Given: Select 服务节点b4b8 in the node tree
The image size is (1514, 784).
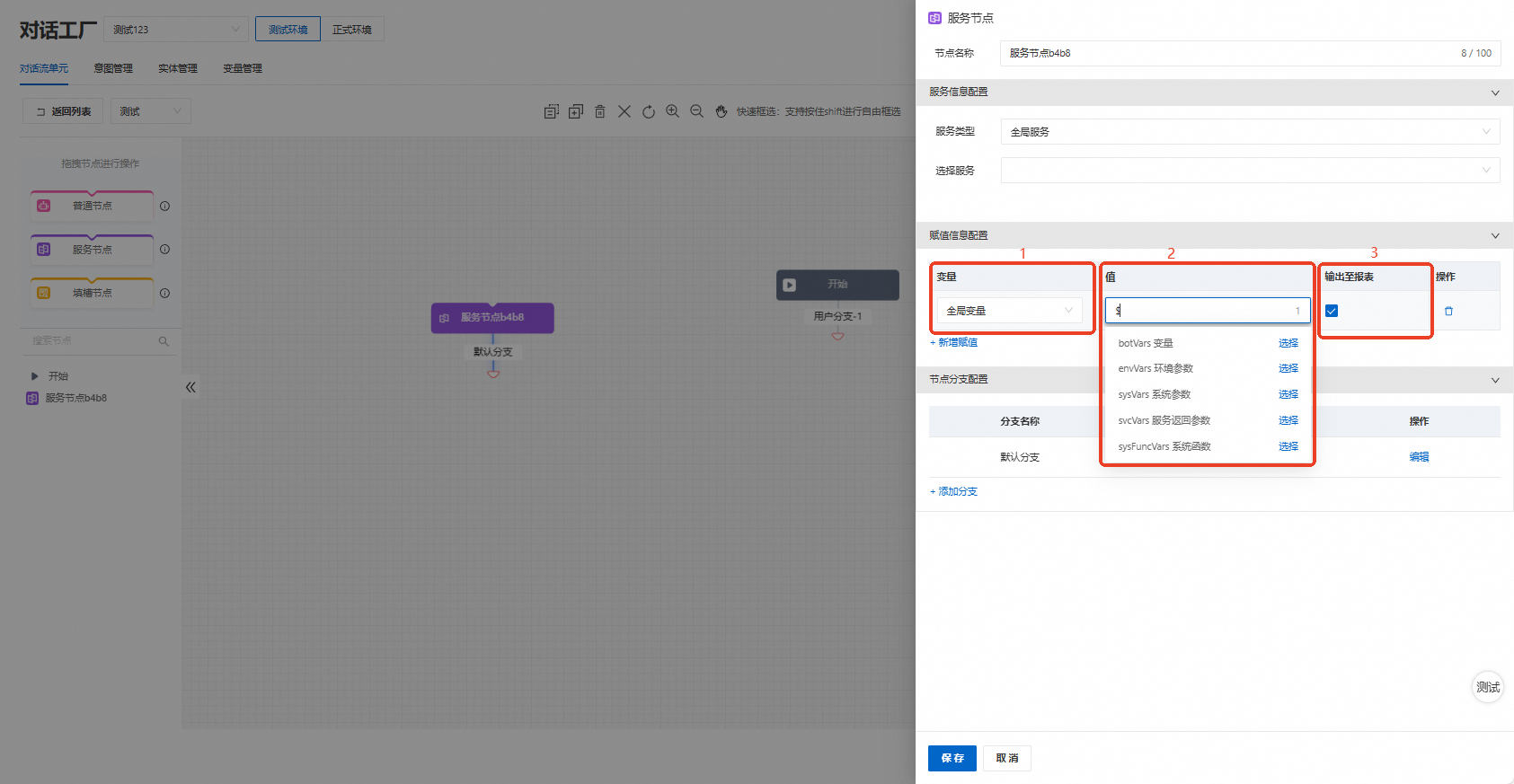Looking at the screenshot, I should 75,398.
